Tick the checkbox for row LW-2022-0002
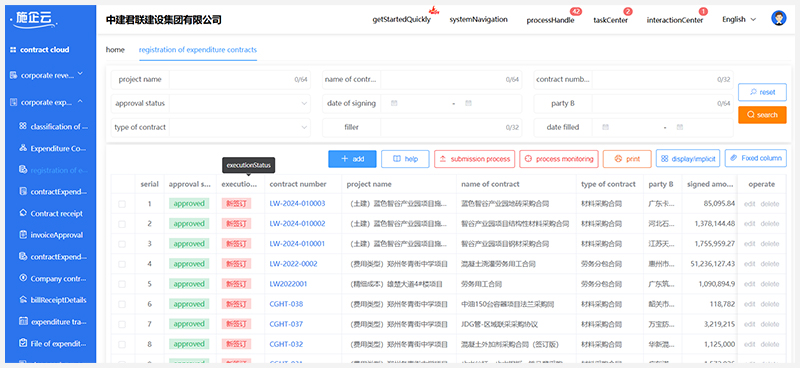800x368 pixels. pos(122,264)
